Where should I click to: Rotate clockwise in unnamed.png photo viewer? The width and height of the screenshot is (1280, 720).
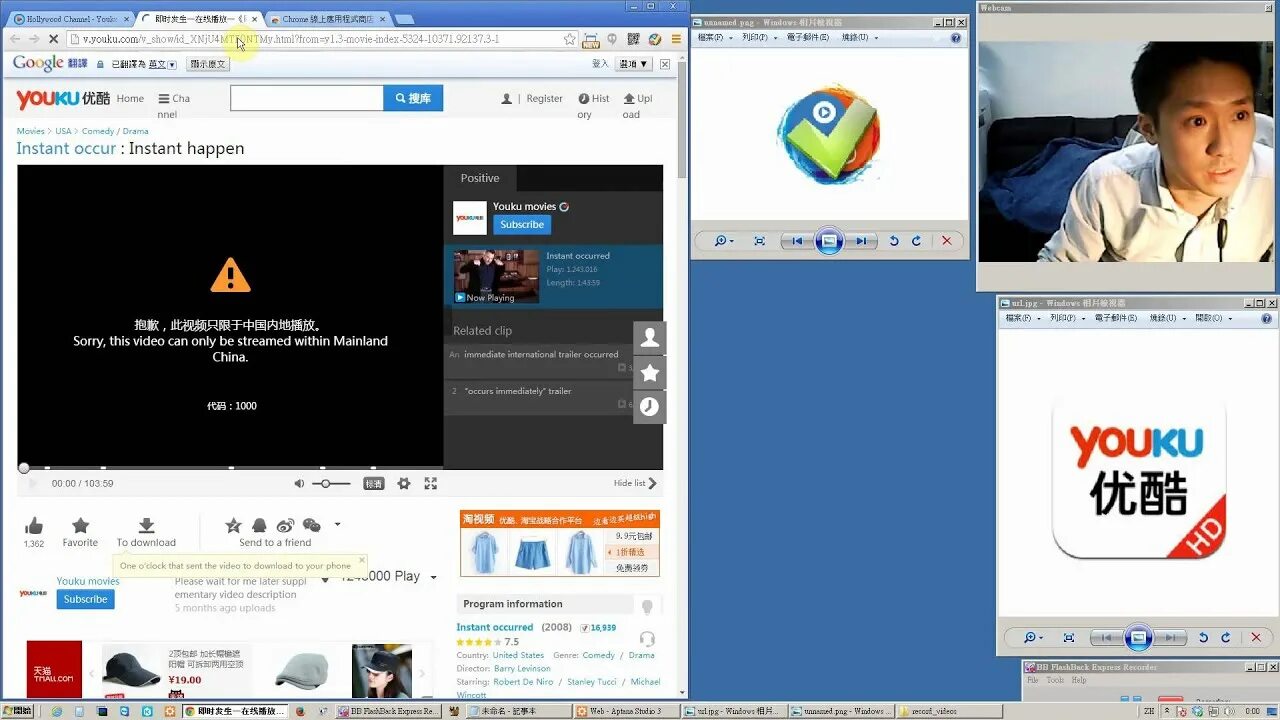916,241
